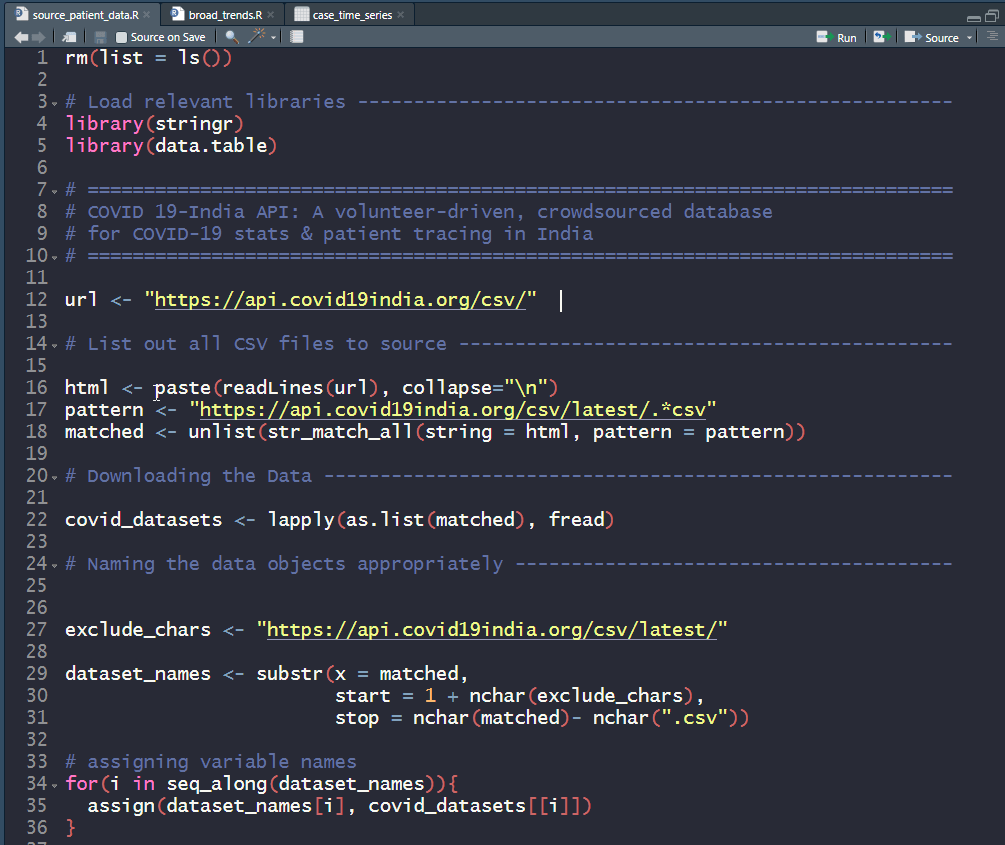Click 'List out all CSV files' comment
1005x845 pixels.
tap(211, 344)
